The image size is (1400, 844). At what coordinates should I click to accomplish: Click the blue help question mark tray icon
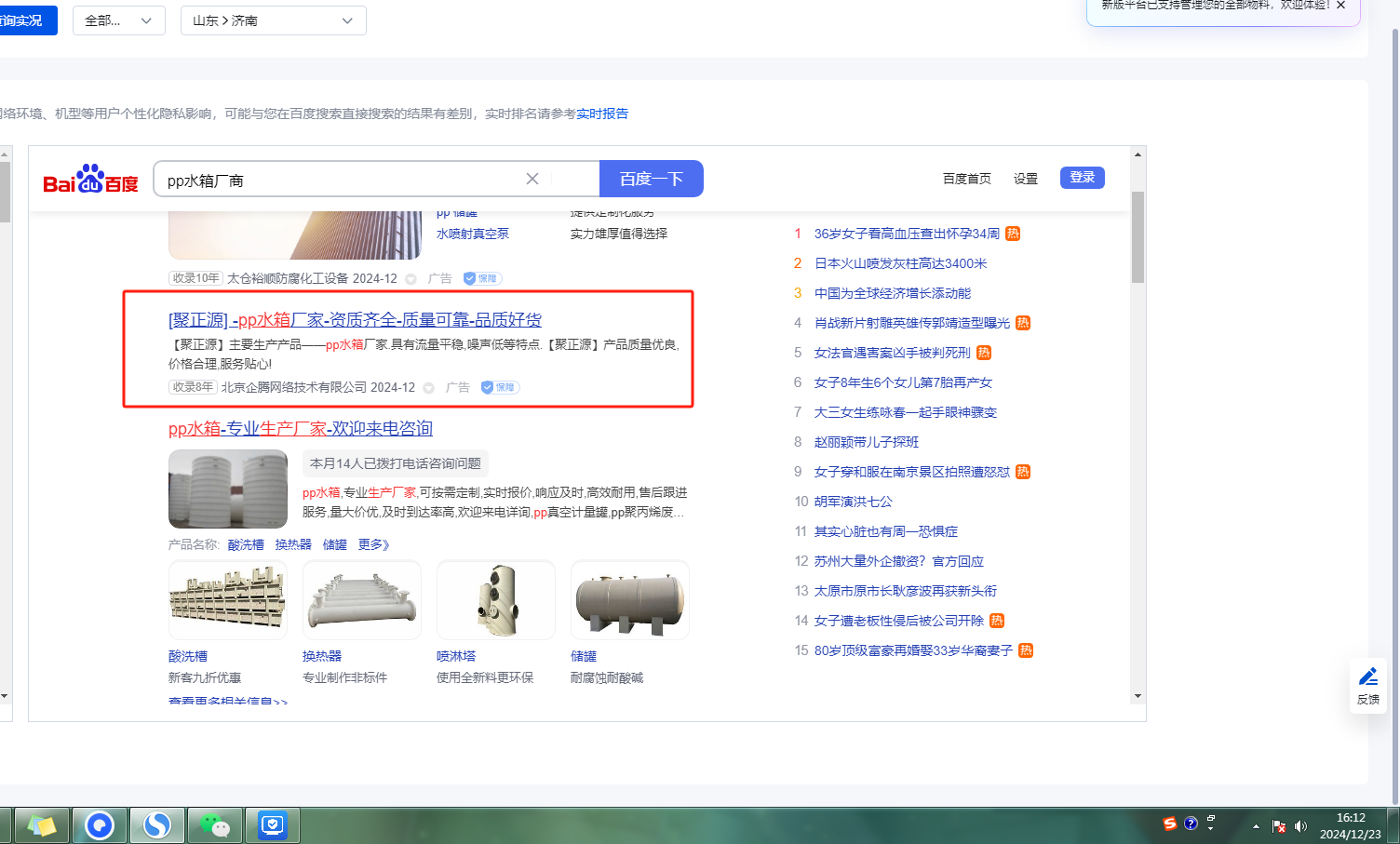[1191, 824]
